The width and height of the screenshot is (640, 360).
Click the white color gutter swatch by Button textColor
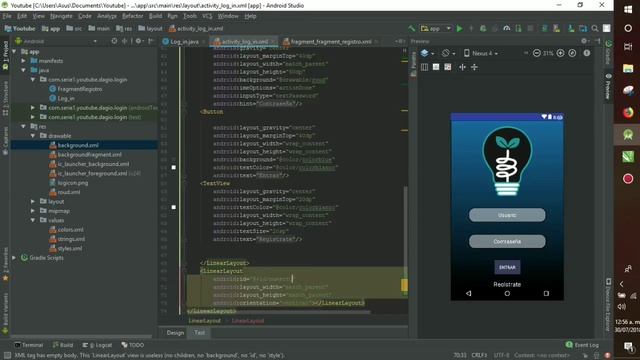click(173, 167)
